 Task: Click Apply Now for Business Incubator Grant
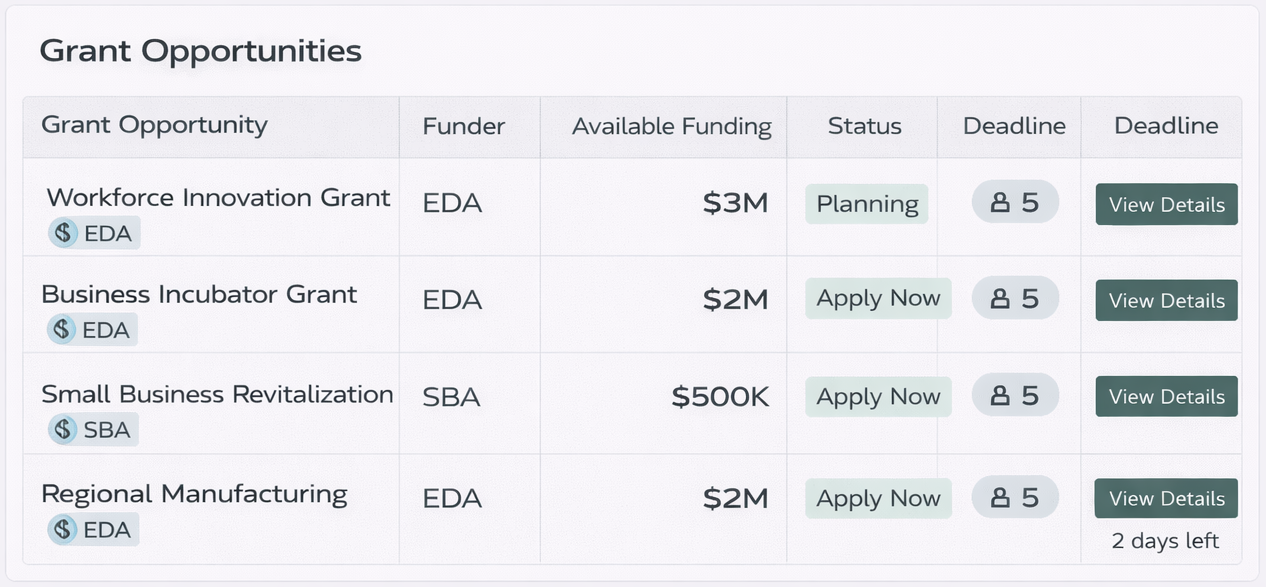(x=878, y=298)
